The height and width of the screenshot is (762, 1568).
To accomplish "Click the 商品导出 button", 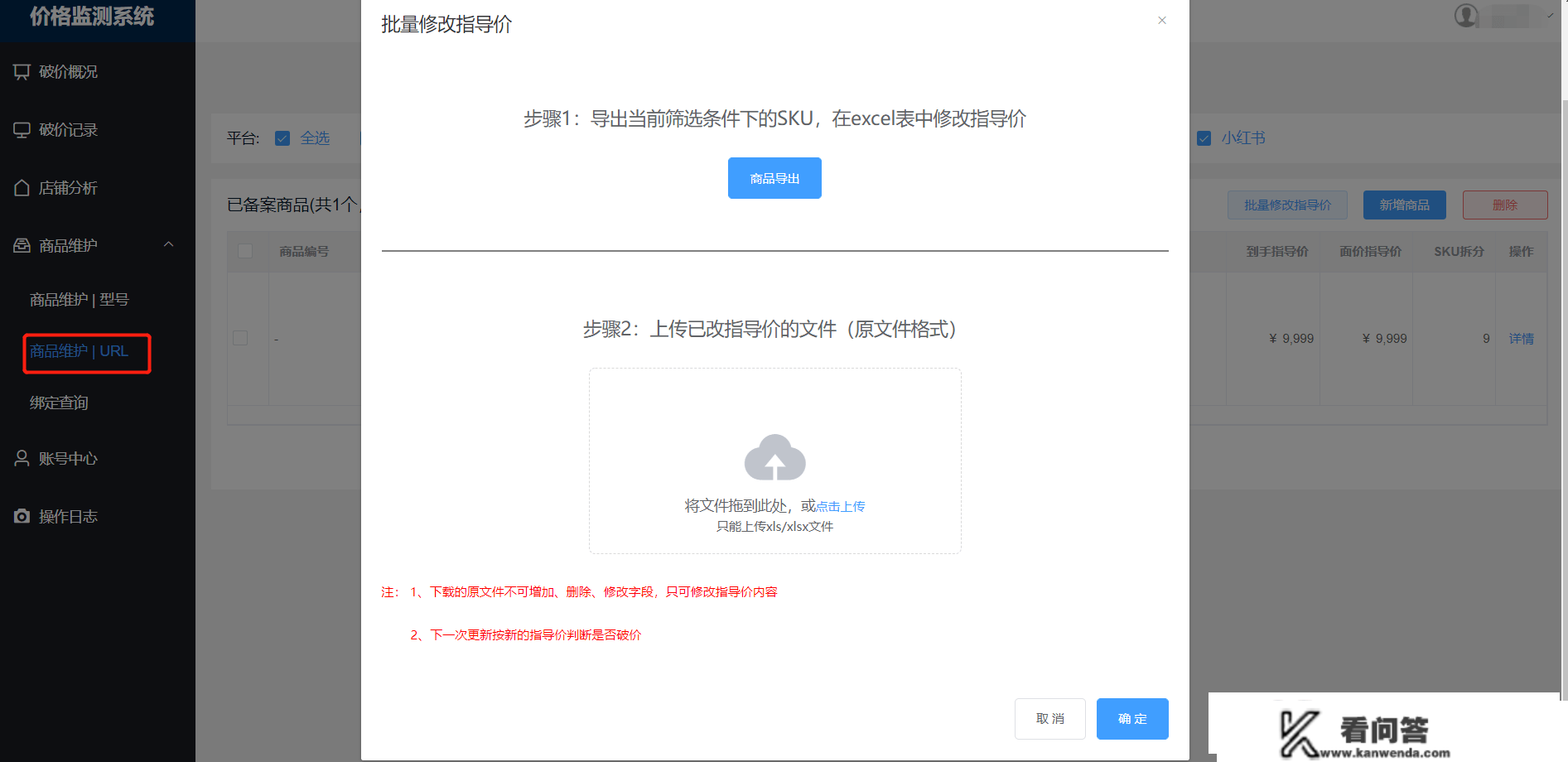I will [x=774, y=178].
